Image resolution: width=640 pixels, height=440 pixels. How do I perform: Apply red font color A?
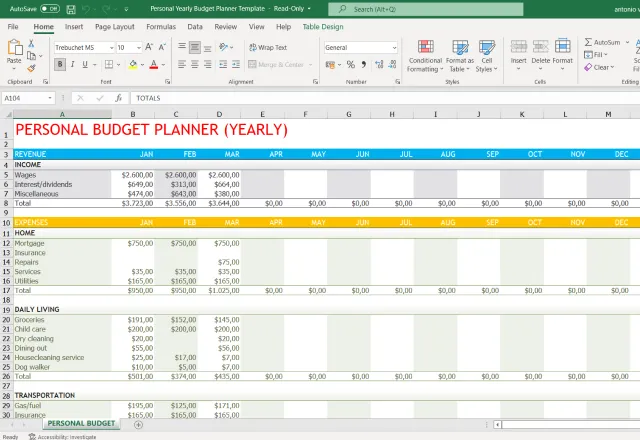click(154, 64)
